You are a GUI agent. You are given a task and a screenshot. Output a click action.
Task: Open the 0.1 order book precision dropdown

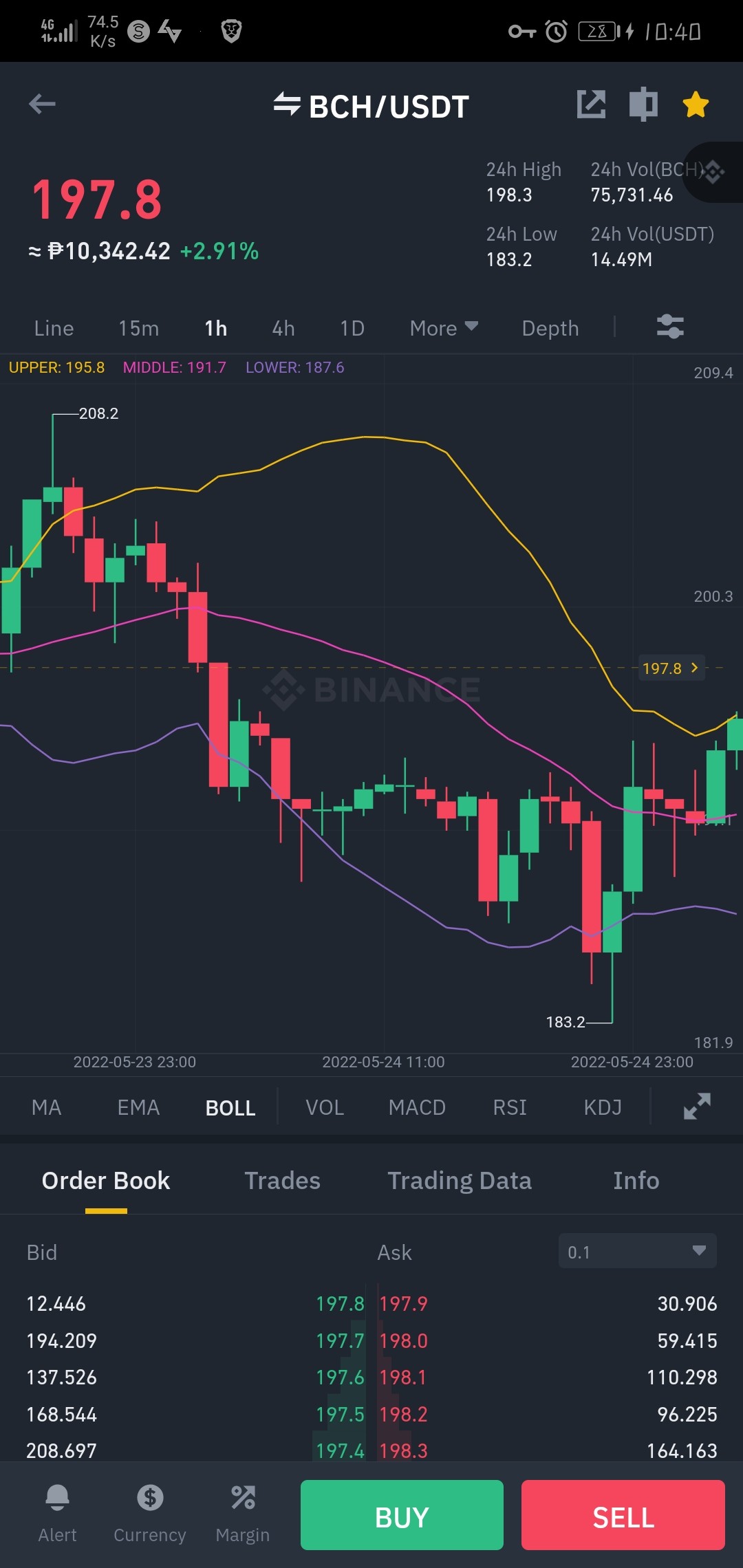[x=638, y=1251]
